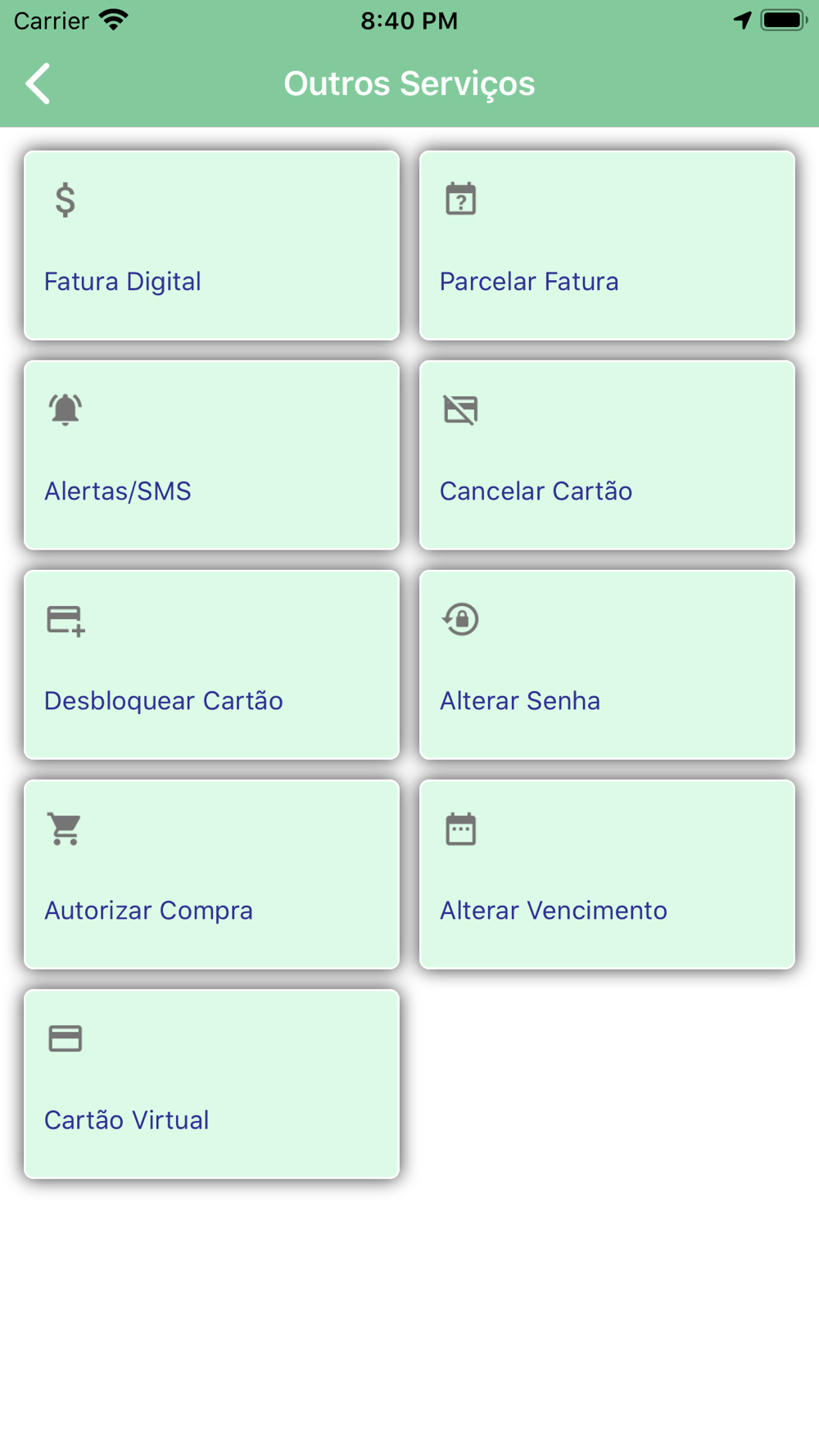
Task: Tap the shopping cart icon
Action: (65, 829)
